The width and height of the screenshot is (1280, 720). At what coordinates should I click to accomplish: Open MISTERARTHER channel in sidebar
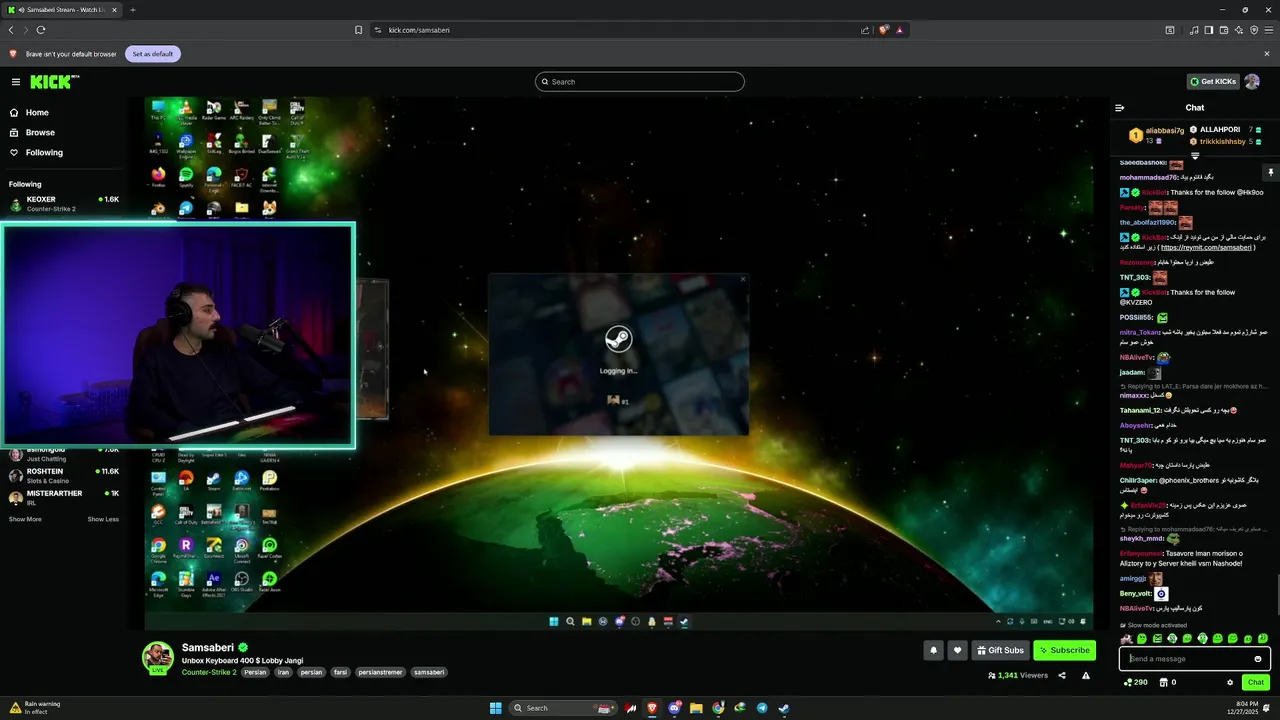click(x=64, y=497)
